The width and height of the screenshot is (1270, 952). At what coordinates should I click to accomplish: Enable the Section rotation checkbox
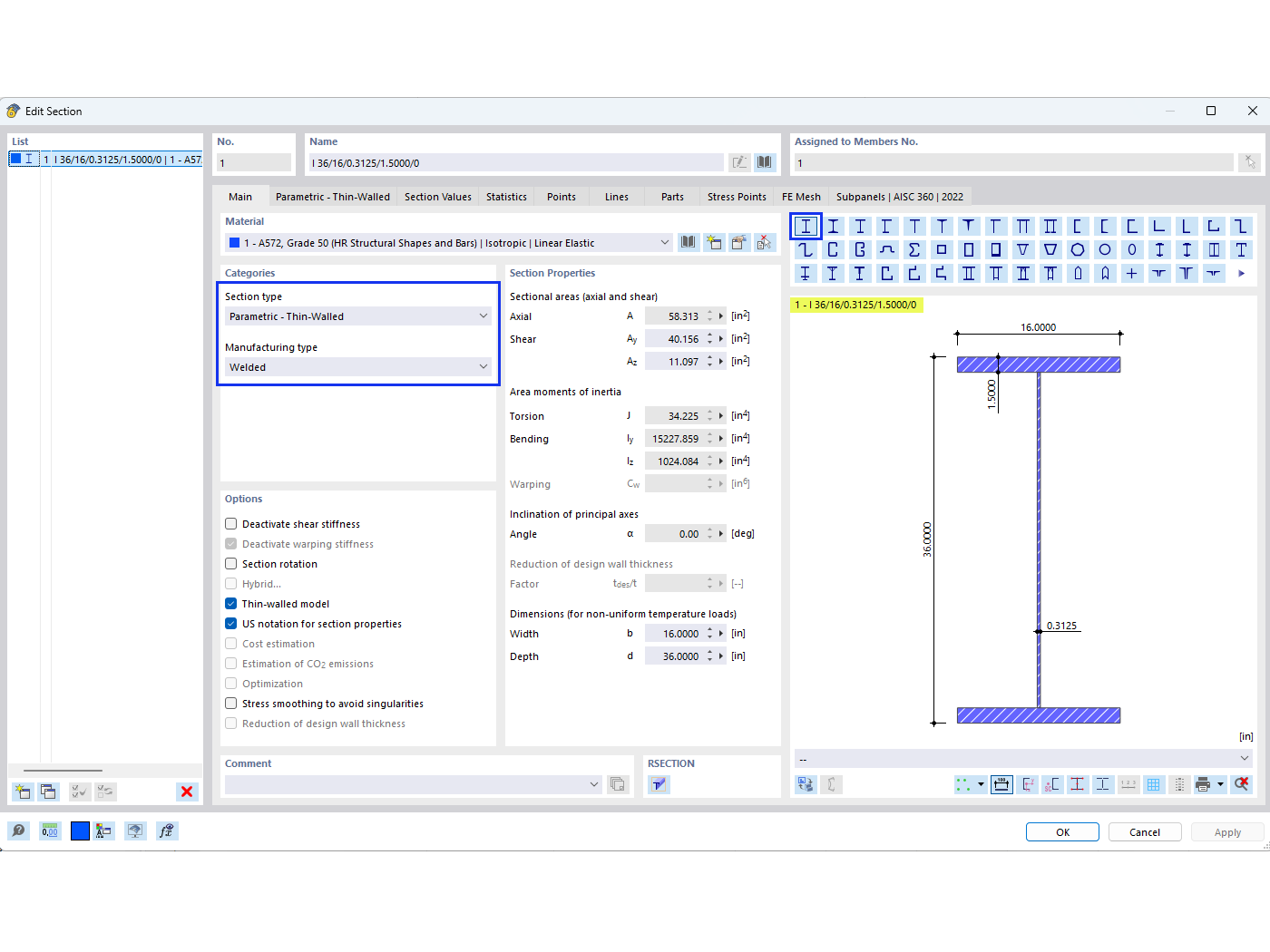230,563
